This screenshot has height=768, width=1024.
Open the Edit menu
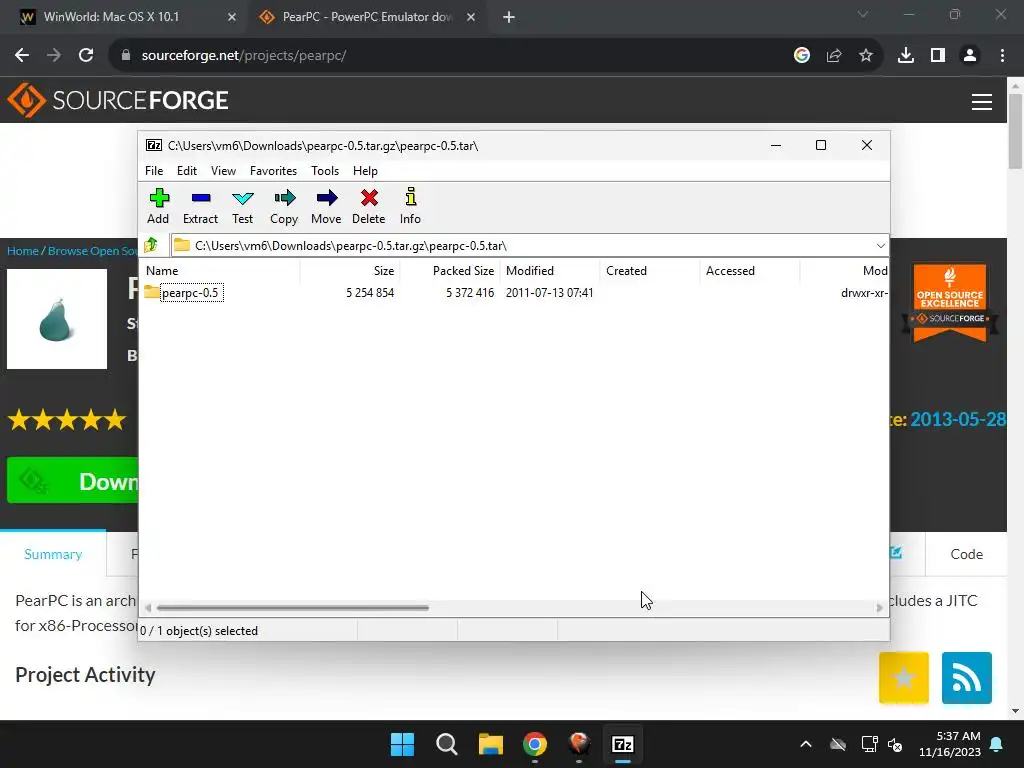click(187, 170)
